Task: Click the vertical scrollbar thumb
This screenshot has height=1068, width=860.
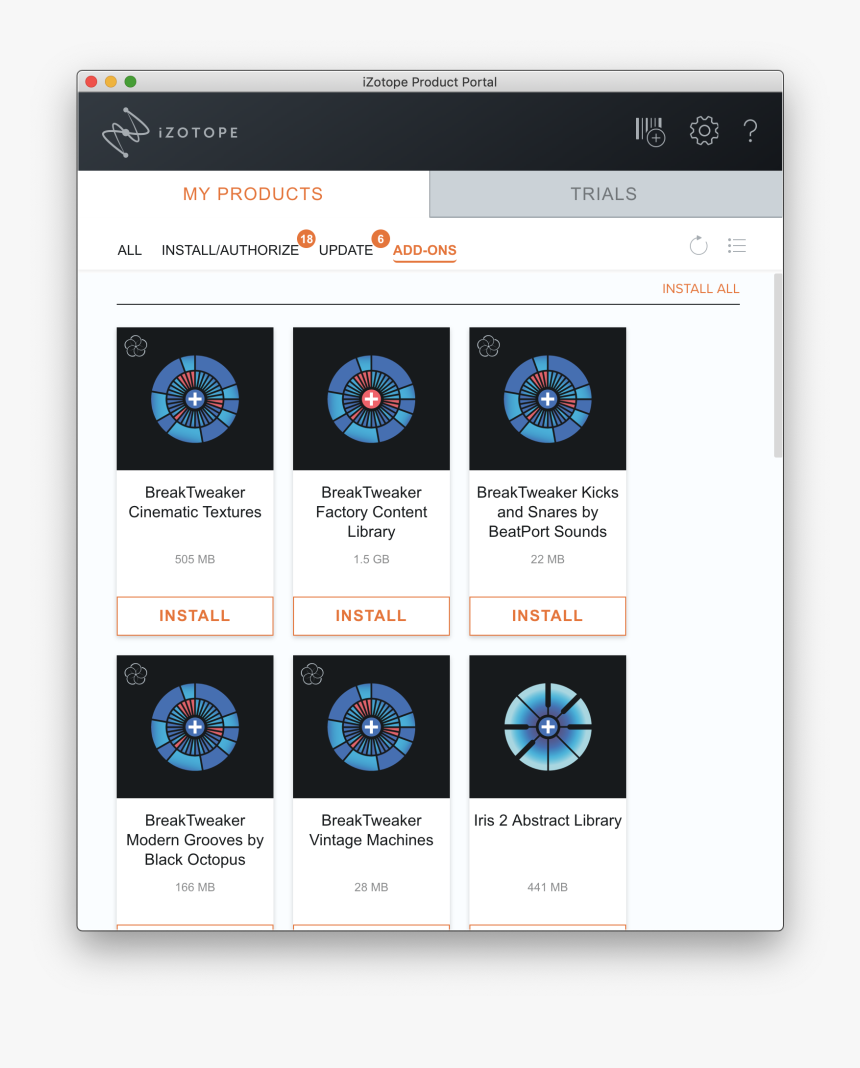Action: [778, 366]
